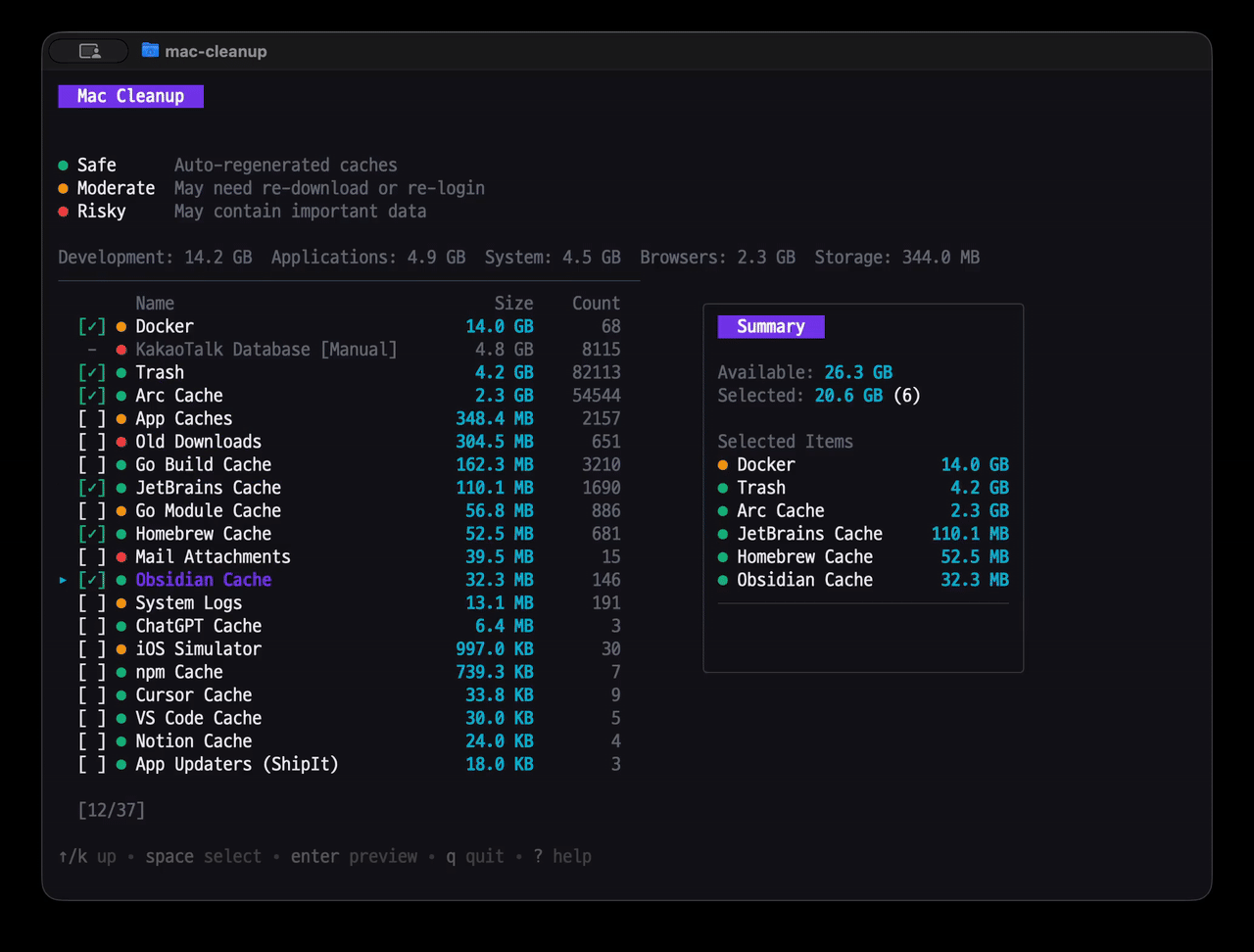Check the Go Build Cache checkbox
Image resolution: width=1254 pixels, height=952 pixels.
[92, 464]
